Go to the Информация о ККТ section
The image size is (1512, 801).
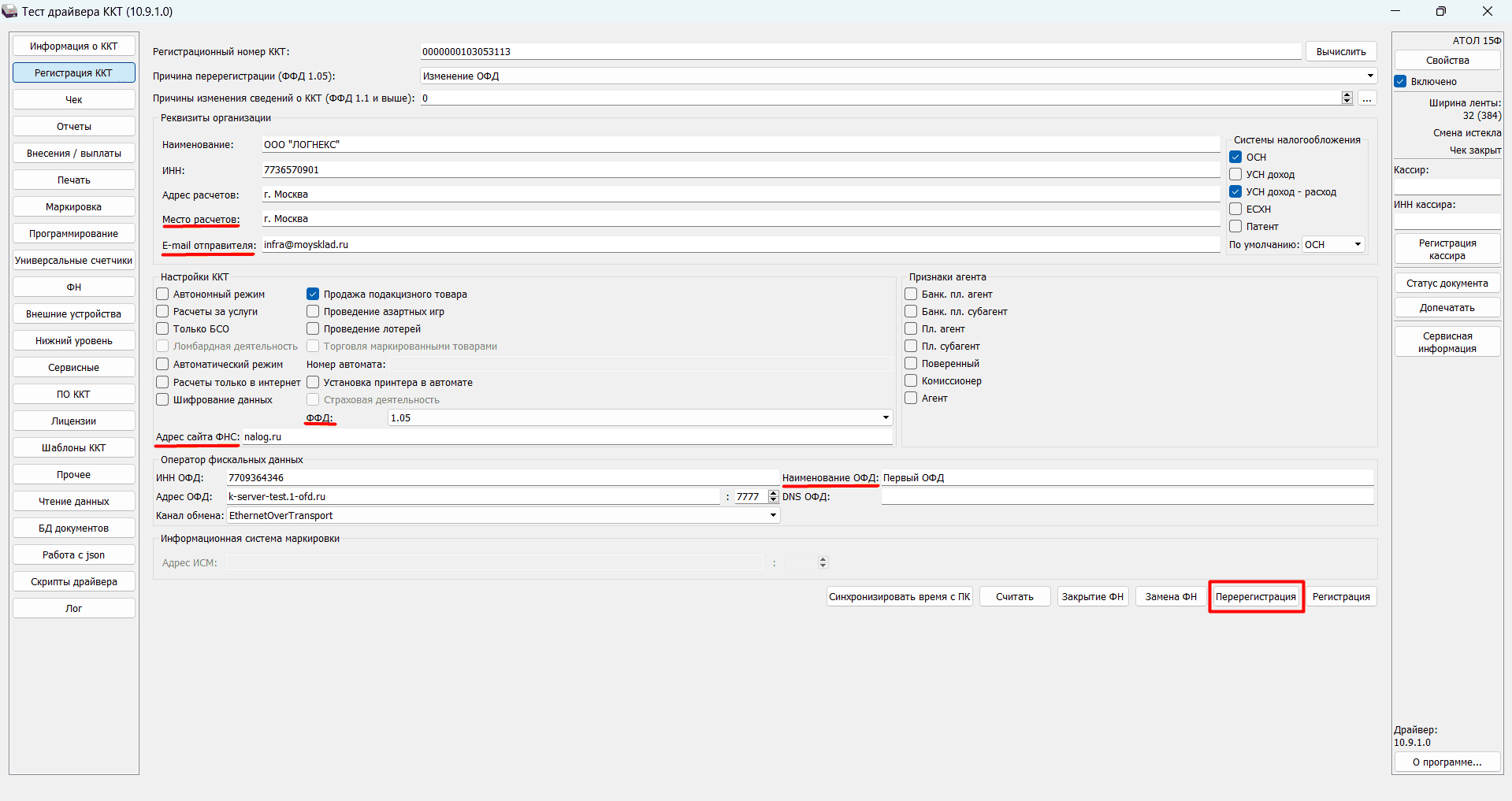(74, 46)
